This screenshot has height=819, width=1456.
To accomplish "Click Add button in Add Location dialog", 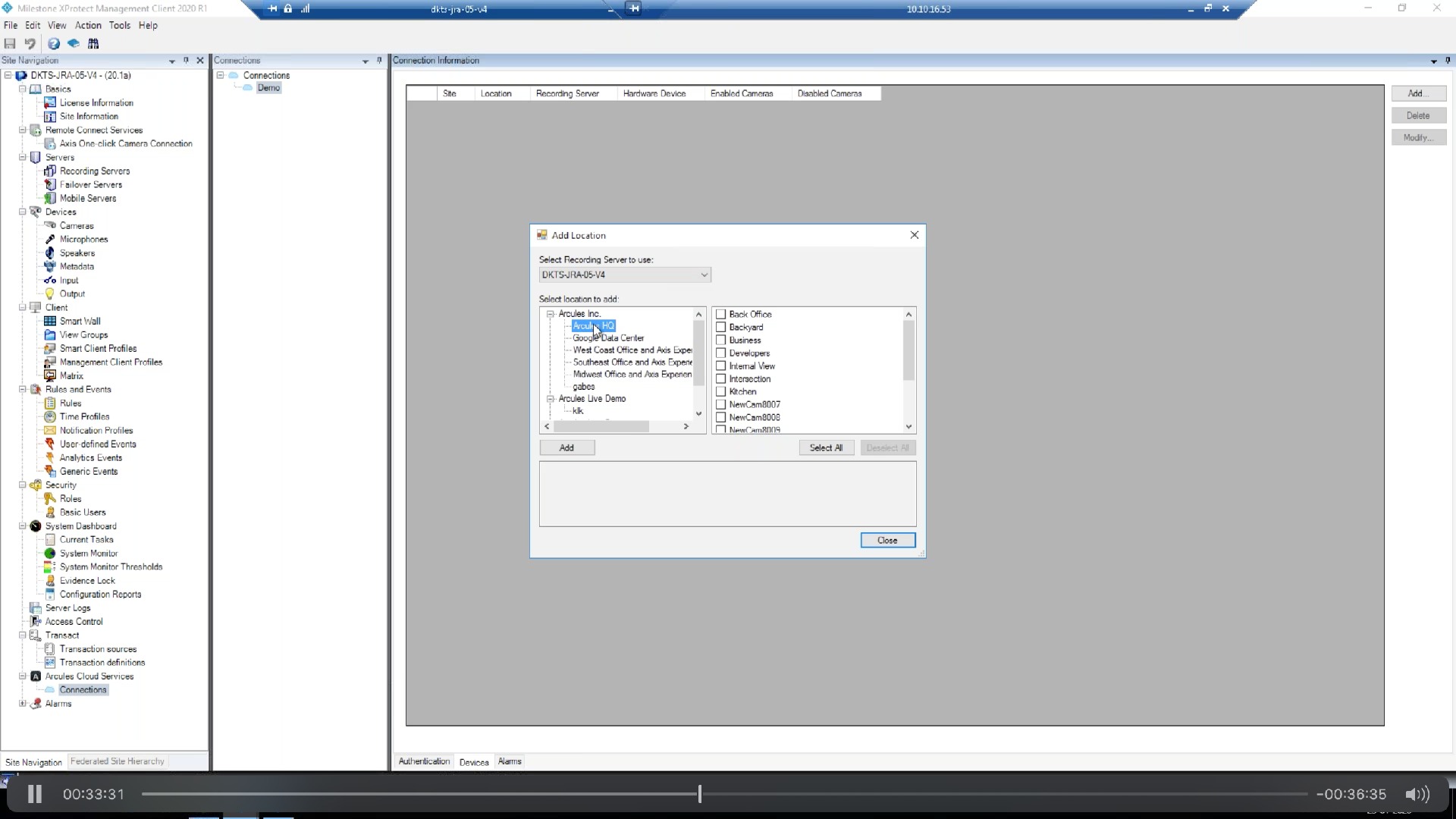I will (566, 448).
